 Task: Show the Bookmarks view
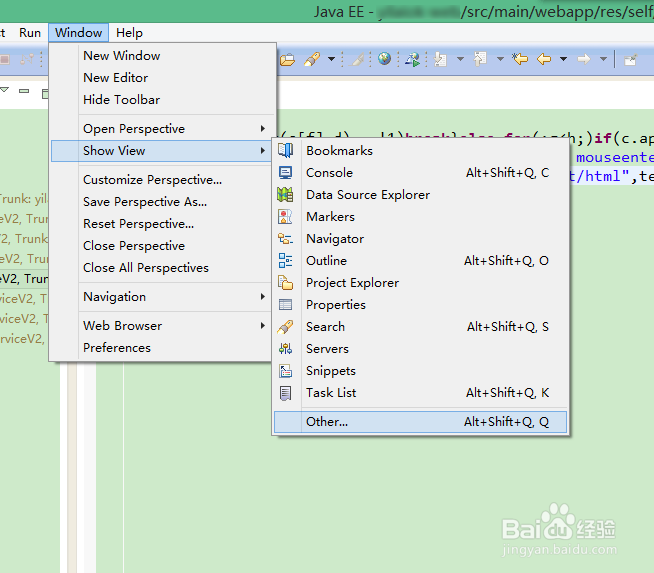[x=420, y=151]
